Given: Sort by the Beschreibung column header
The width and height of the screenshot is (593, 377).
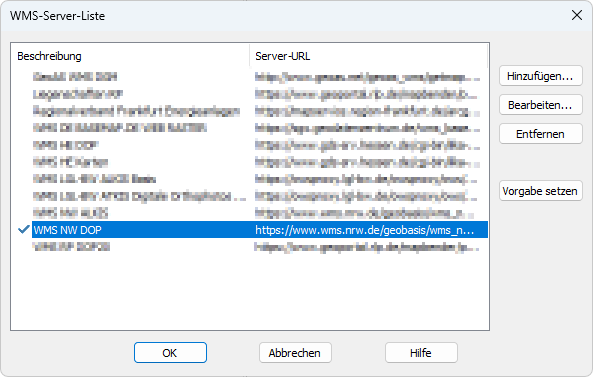Looking at the screenshot, I should coord(130,56).
